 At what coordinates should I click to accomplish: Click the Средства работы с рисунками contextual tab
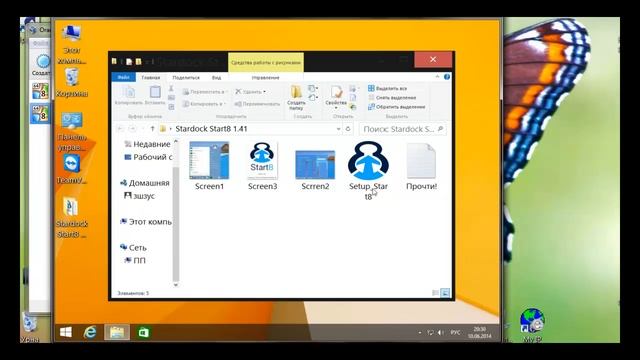266,62
